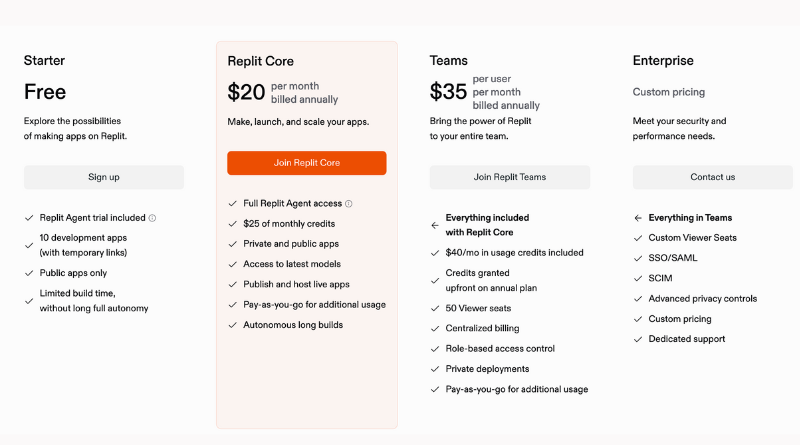Select the Starter plan heading
Viewport: 800px width, 445px height.
tap(44, 61)
